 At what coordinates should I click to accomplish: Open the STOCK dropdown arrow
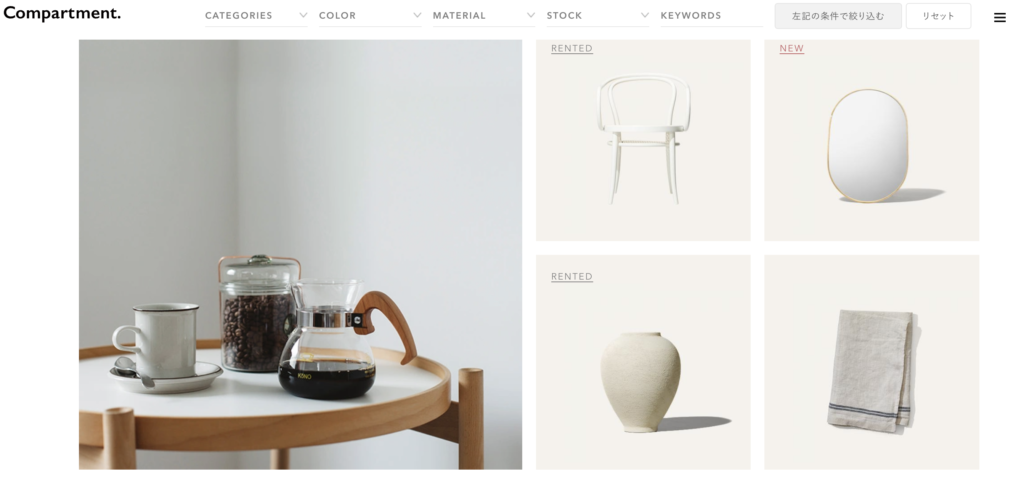tap(645, 15)
